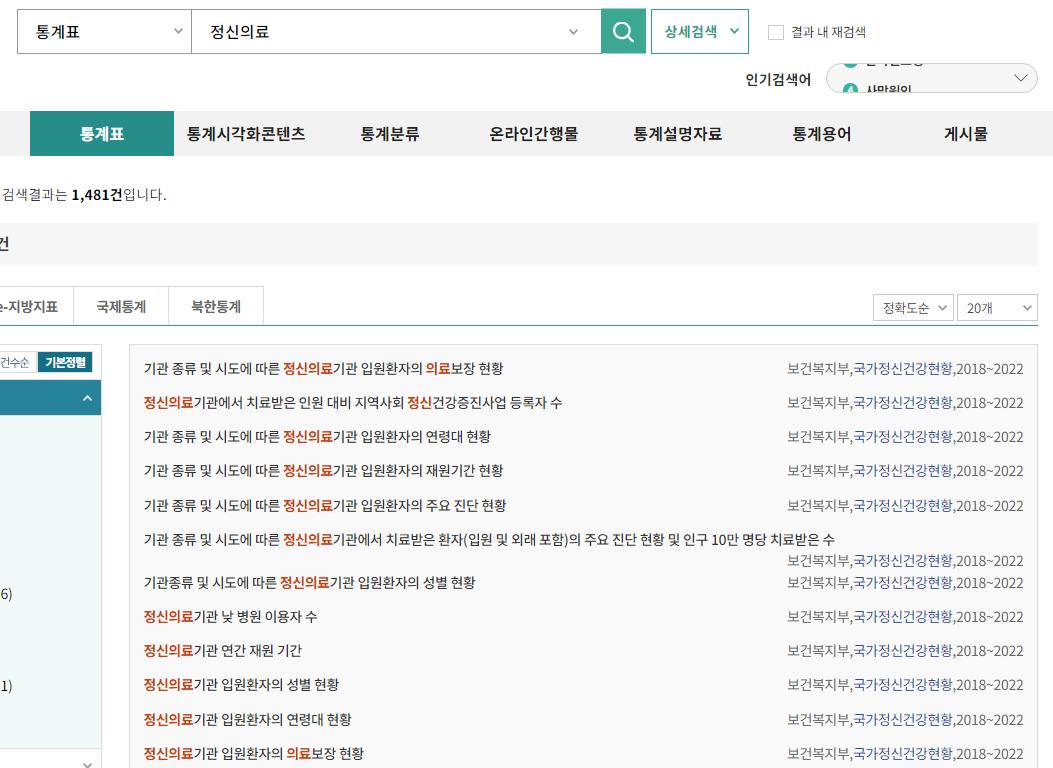Viewport: 1053px width, 768px height.
Task: Expand the bottom sidebar chevron
Action: tap(87, 763)
